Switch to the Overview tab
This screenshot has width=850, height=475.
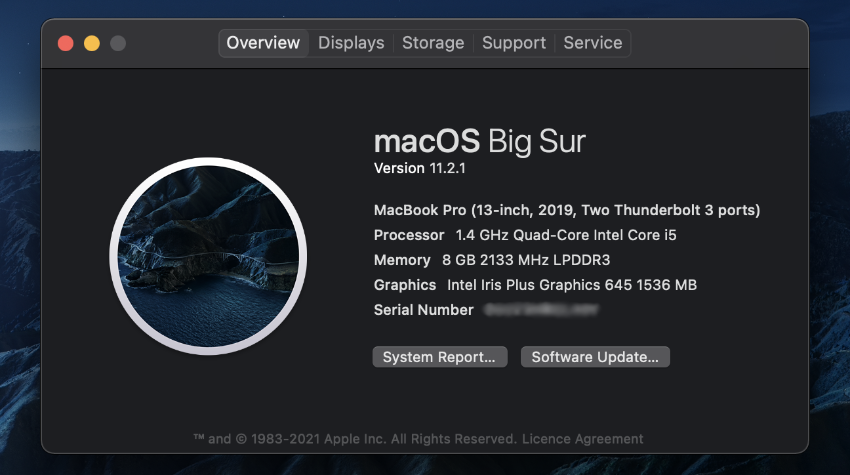pyautogui.click(x=263, y=43)
